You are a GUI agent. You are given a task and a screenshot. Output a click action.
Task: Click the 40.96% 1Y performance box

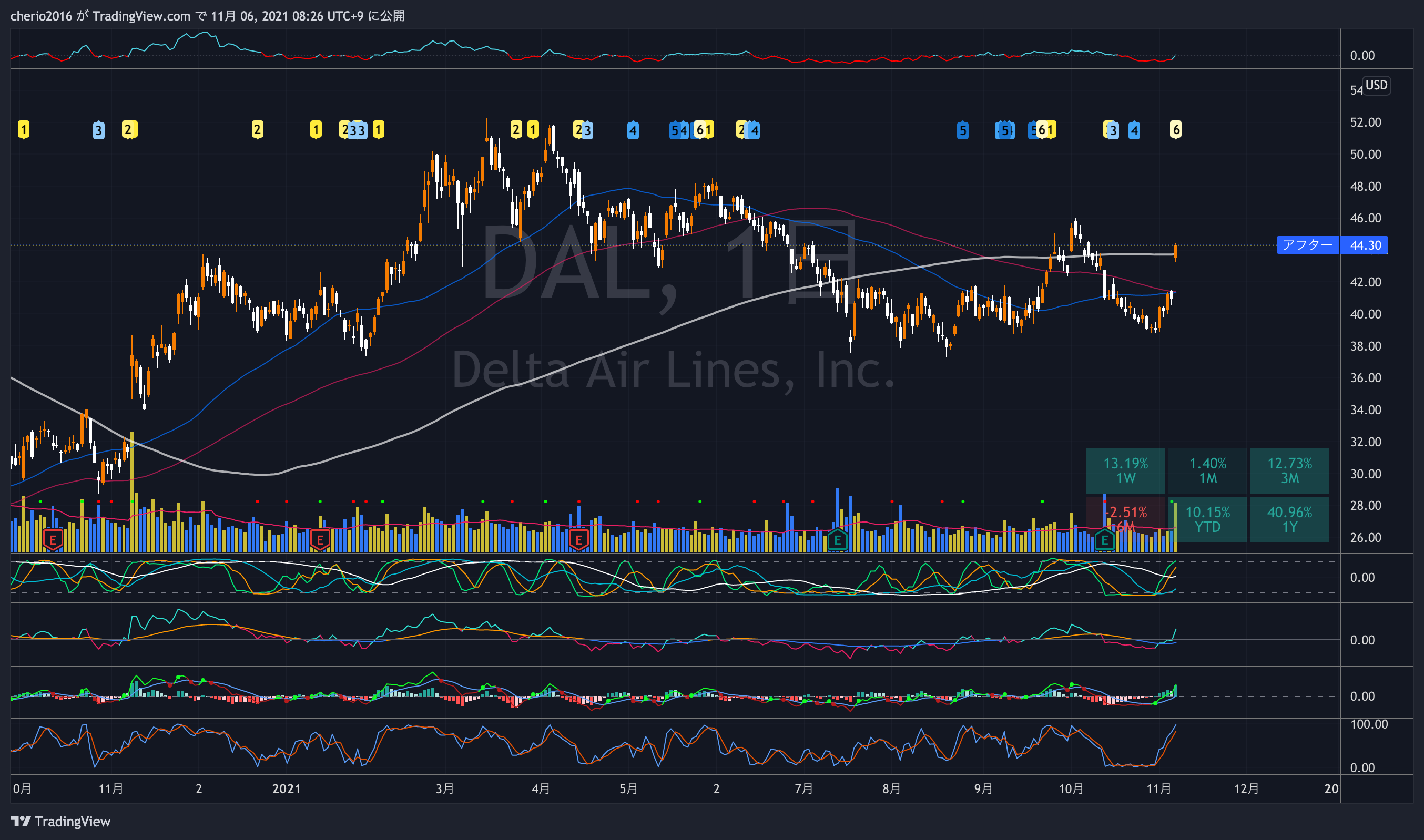pos(1290,520)
